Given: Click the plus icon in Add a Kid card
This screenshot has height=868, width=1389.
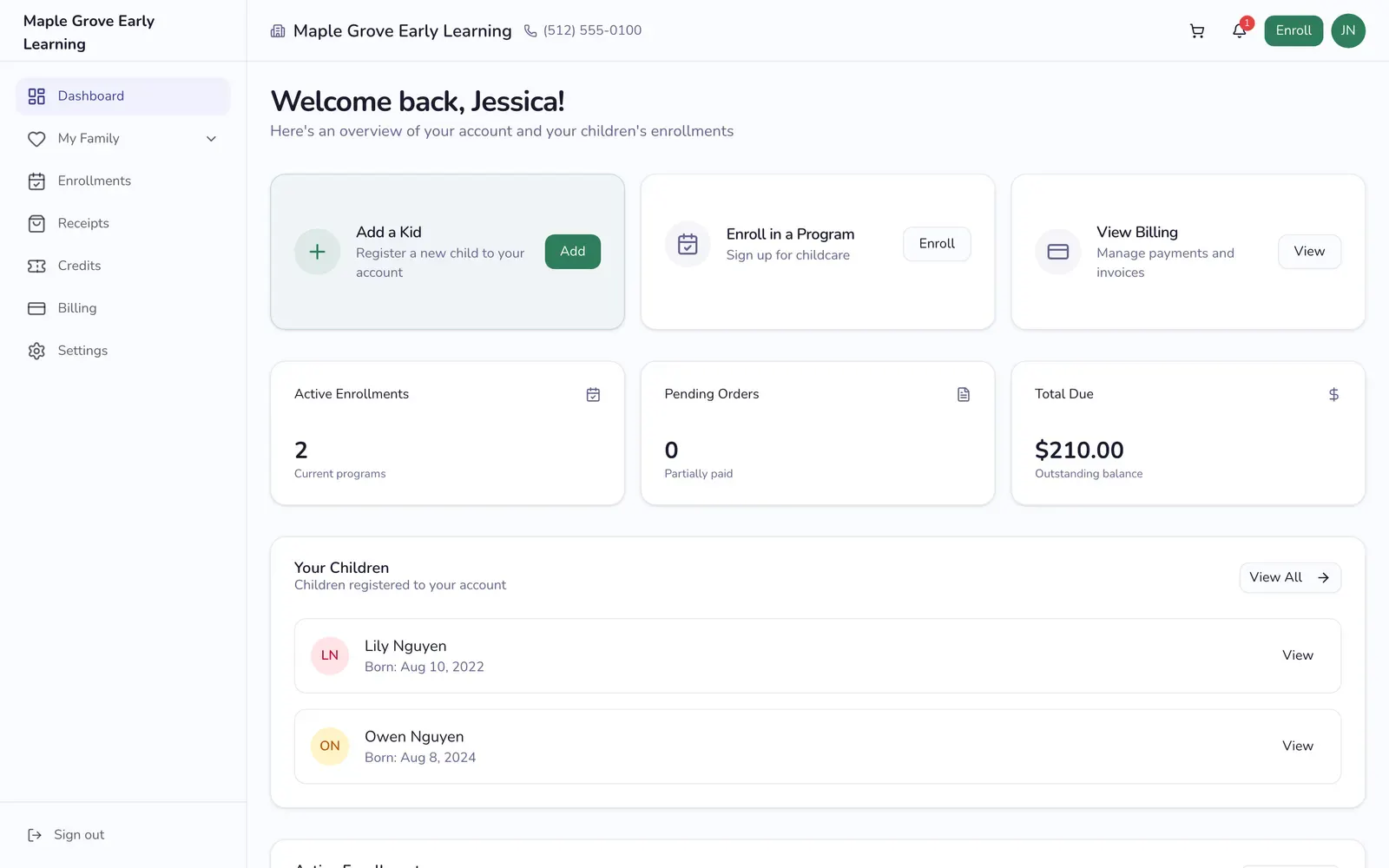Looking at the screenshot, I should click(318, 252).
